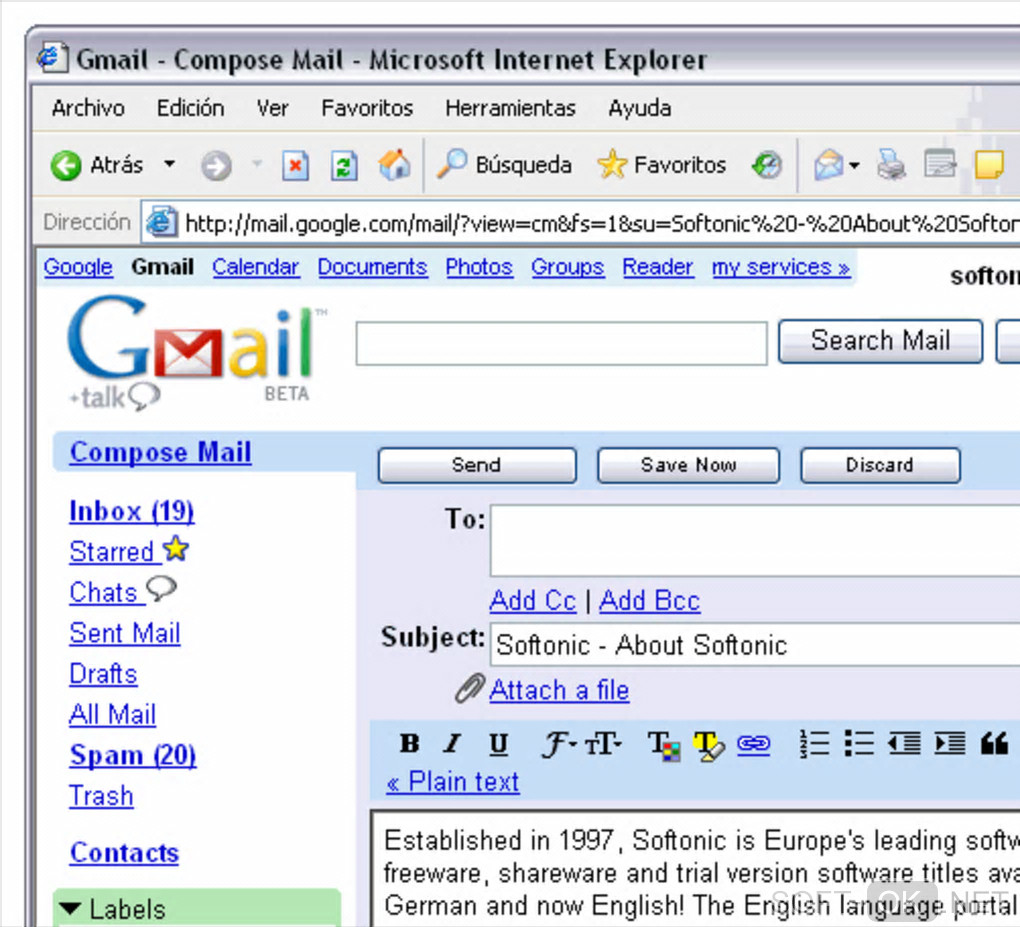The width and height of the screenshot is (1020, 927).
Task: Open the Font size picker
Action: pos(603,744)
